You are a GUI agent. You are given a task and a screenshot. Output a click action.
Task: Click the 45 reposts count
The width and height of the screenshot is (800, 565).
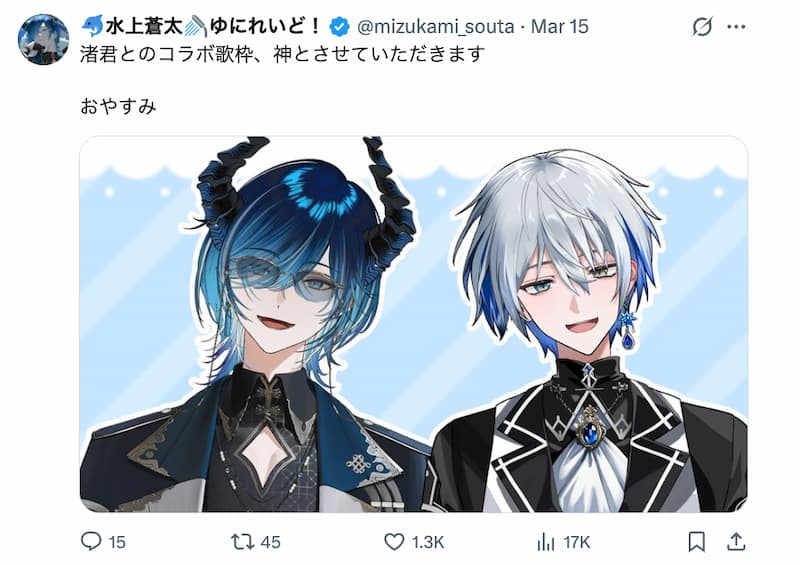[270, 542]
